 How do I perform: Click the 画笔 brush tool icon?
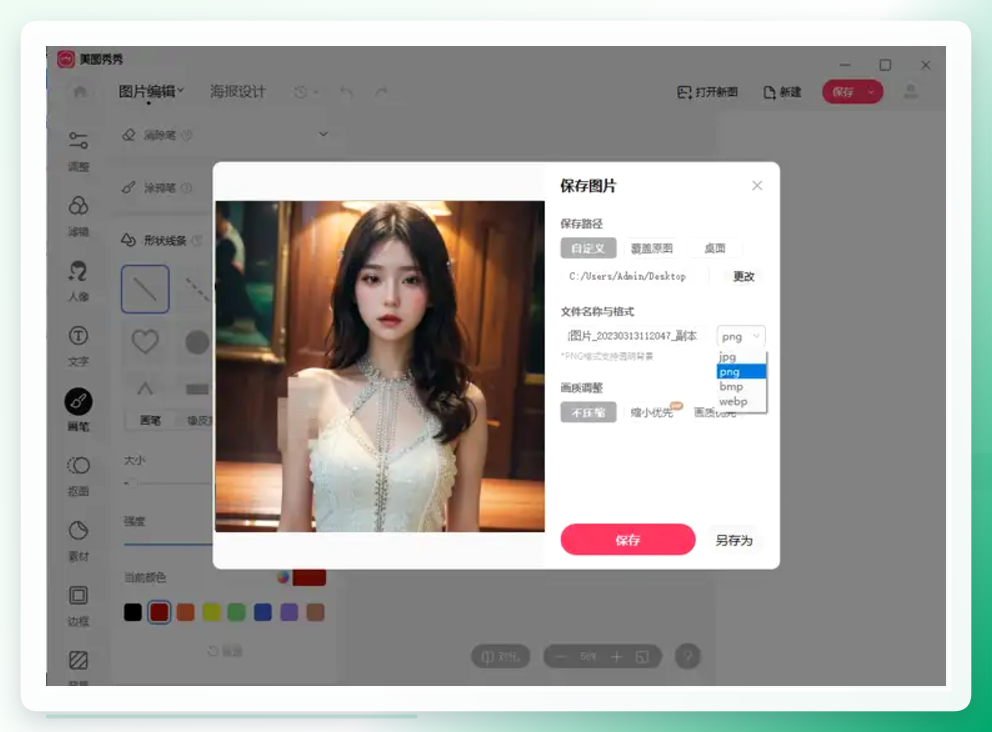point(78,401)
